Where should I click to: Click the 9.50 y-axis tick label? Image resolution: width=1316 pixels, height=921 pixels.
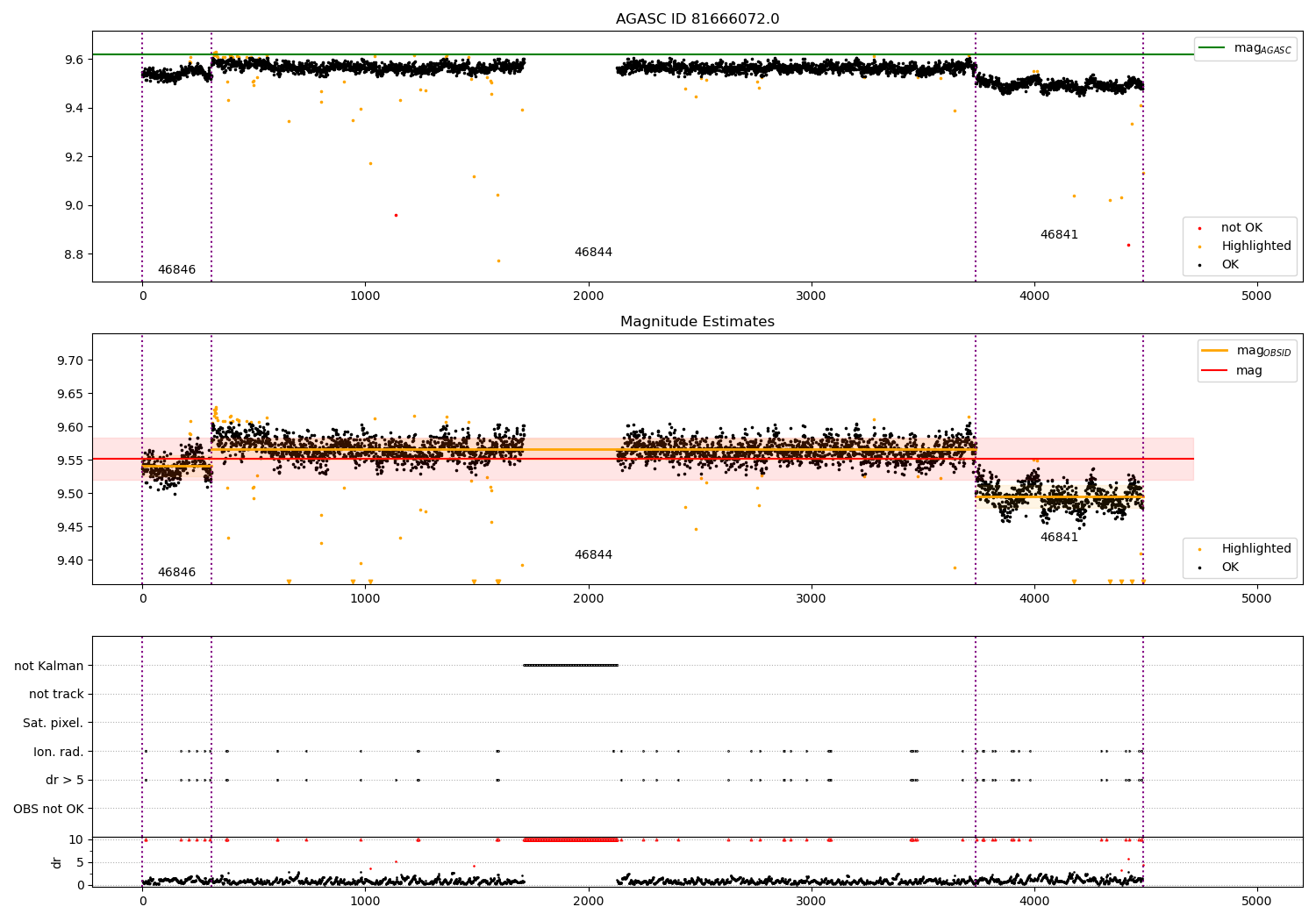tap(70, 494)
